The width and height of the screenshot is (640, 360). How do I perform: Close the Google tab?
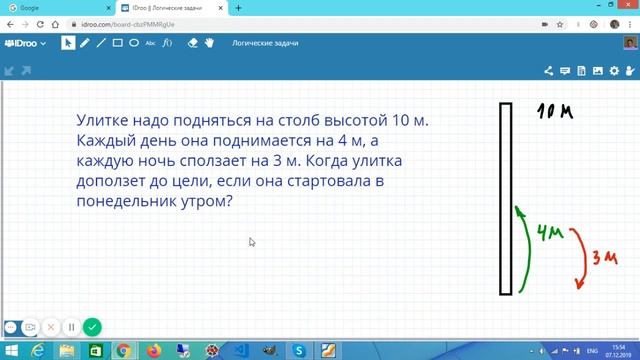(x=109, y=8)
